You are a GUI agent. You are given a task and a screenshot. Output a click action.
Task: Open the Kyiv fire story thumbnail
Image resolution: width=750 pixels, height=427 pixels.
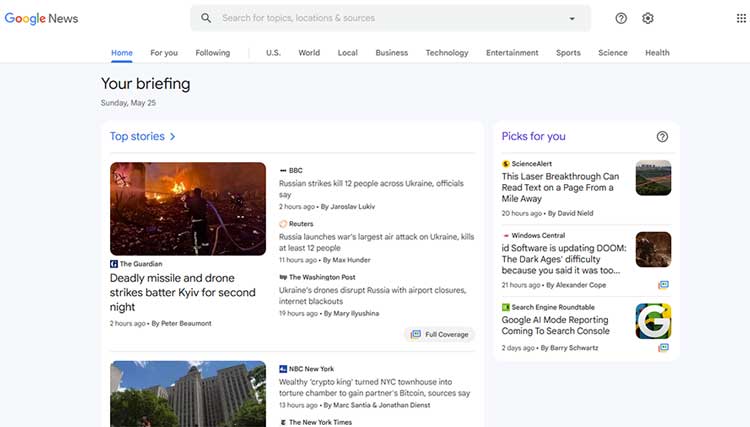pyautogui.click(x=188, y=208)
